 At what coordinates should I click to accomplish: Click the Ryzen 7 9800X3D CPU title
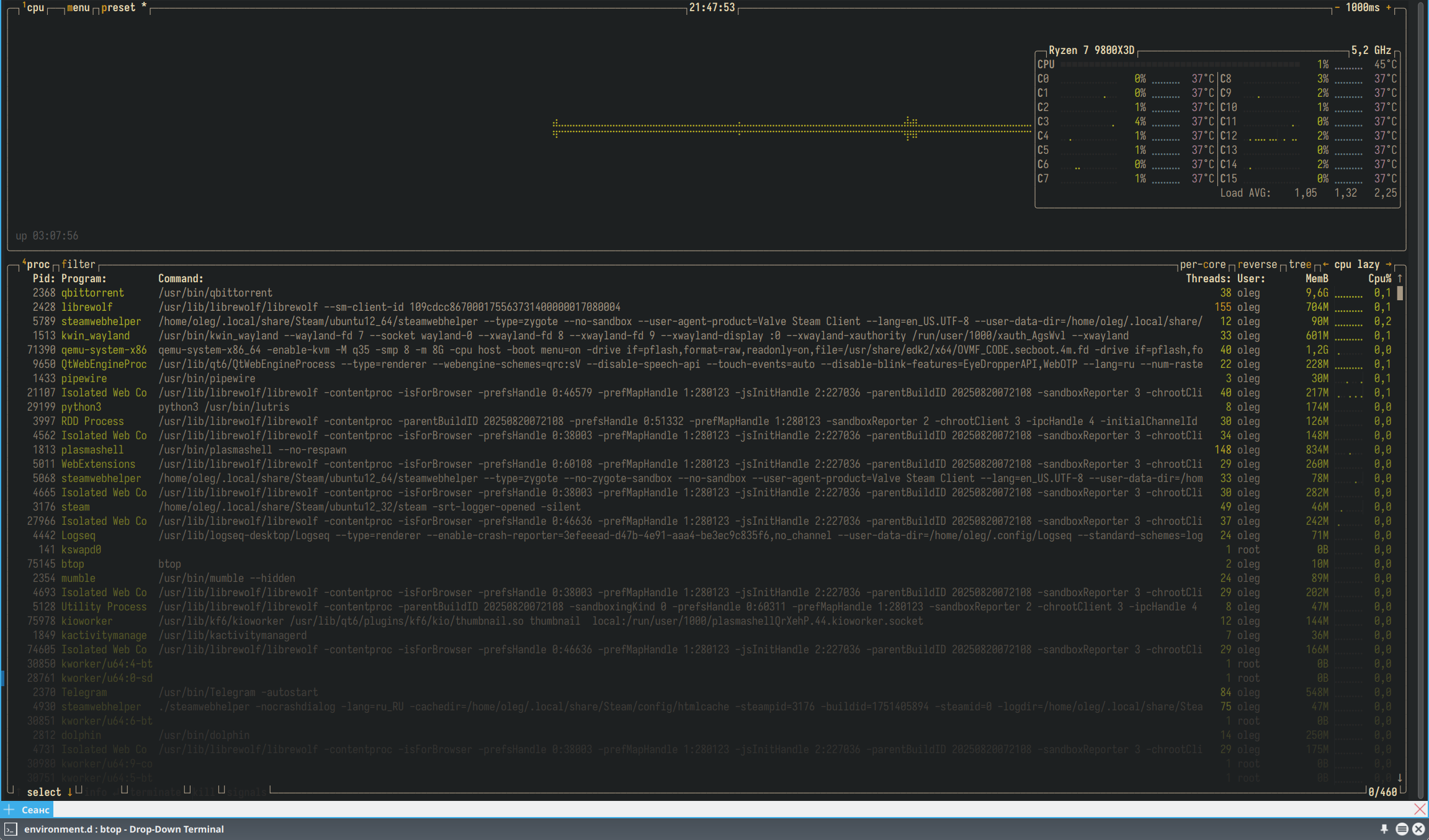pos(1091,50)
